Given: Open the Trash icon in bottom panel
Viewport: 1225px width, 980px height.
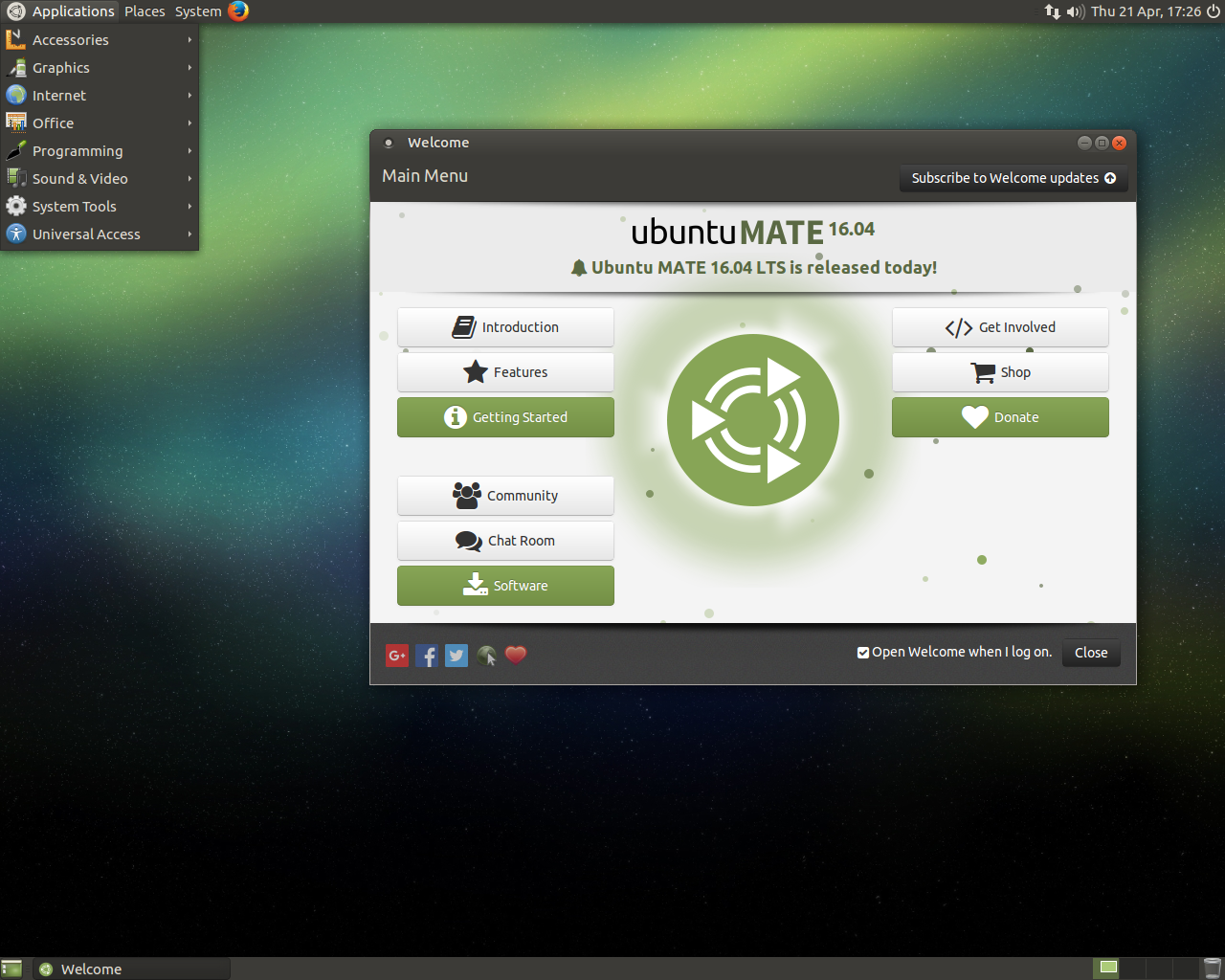Looking at the screenshot, I should click(1212, 969).
